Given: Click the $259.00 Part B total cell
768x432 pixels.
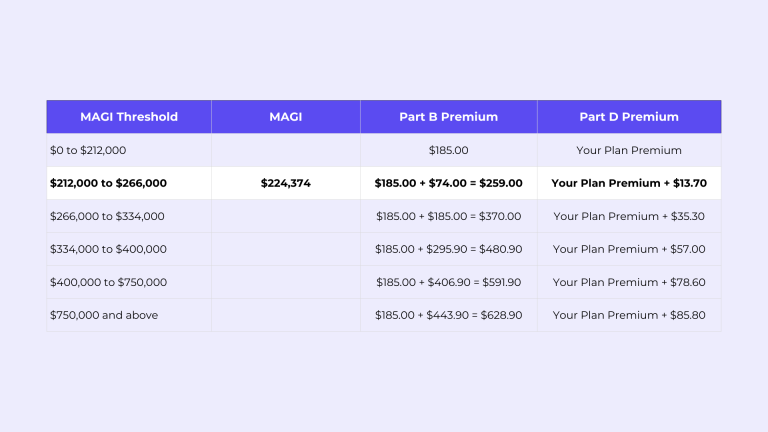Looking at the screenshot, I should [x=449, y=183].
